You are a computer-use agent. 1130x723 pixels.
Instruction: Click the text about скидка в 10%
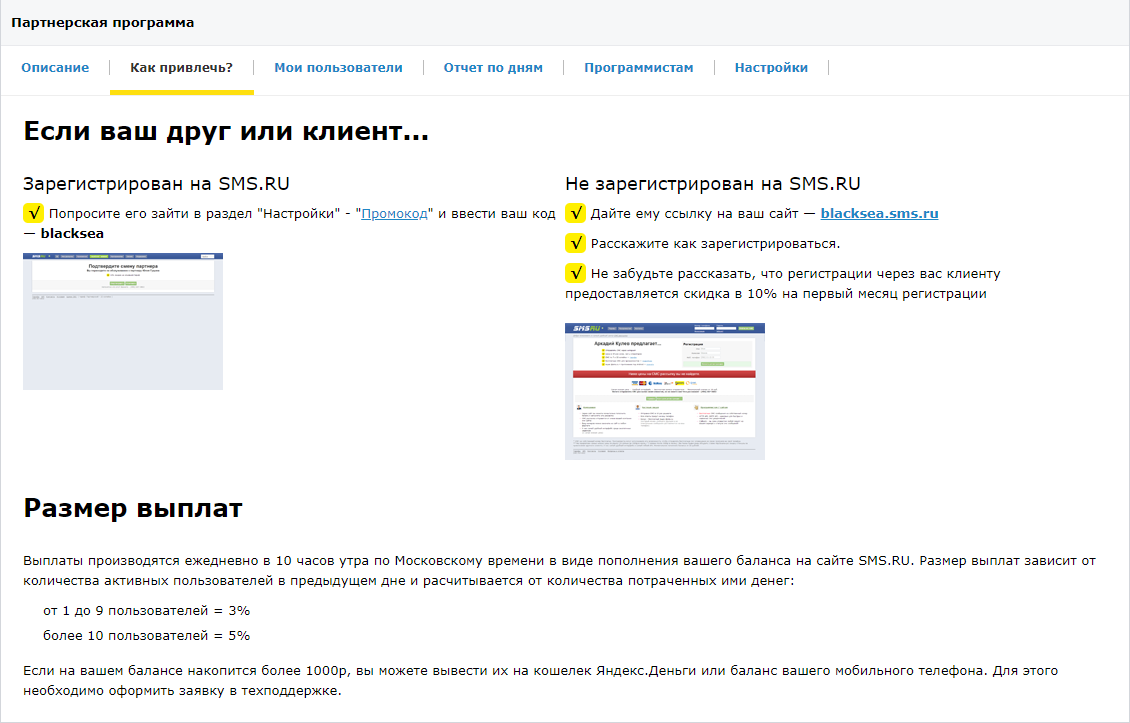783,283
